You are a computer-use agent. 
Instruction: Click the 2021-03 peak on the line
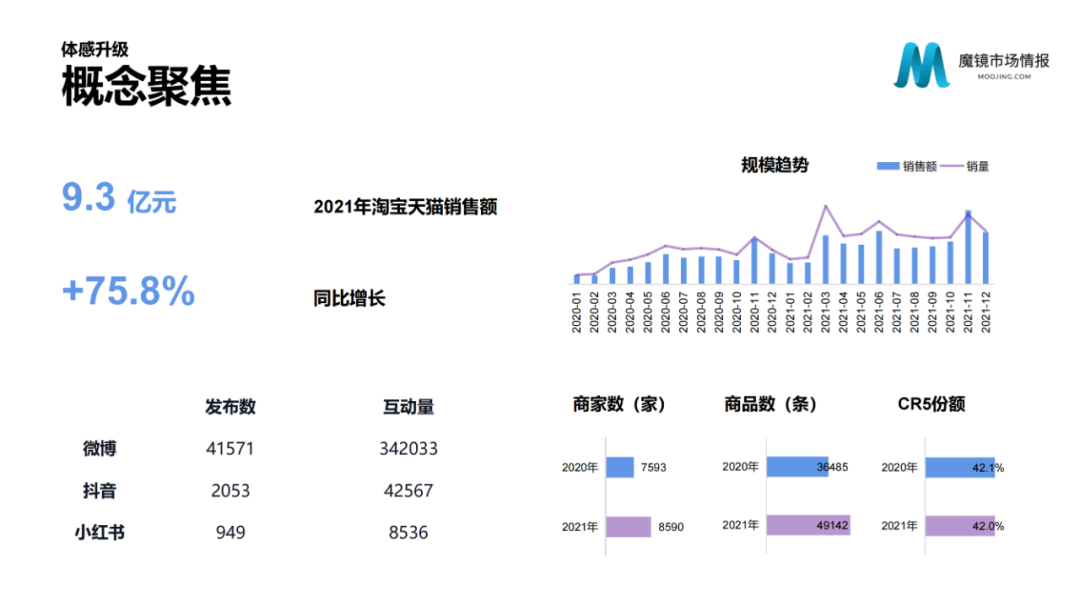[x=825, y=206]
